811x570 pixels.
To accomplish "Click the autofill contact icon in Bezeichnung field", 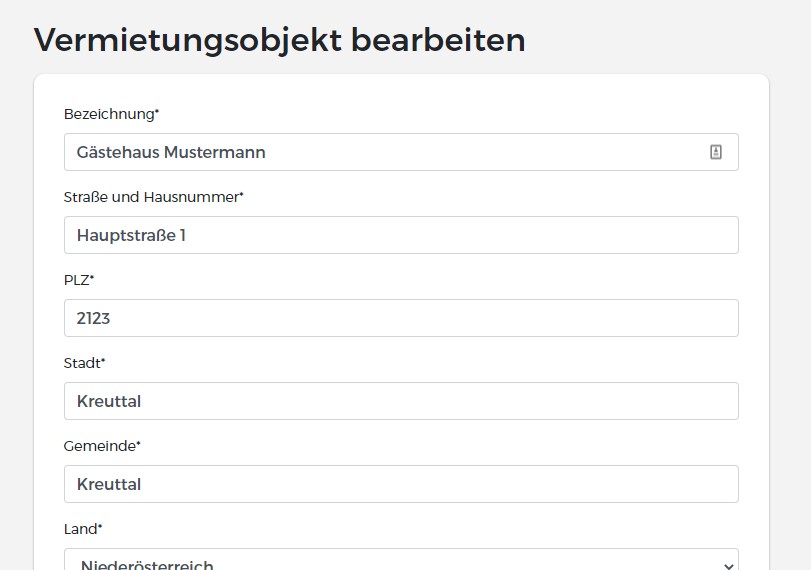I will point(716,152).
